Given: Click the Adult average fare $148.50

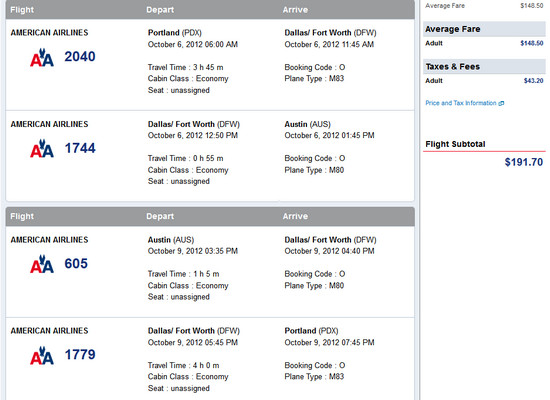Looking at the screenshot, I should pyautogui.click(x=532, y=43).
